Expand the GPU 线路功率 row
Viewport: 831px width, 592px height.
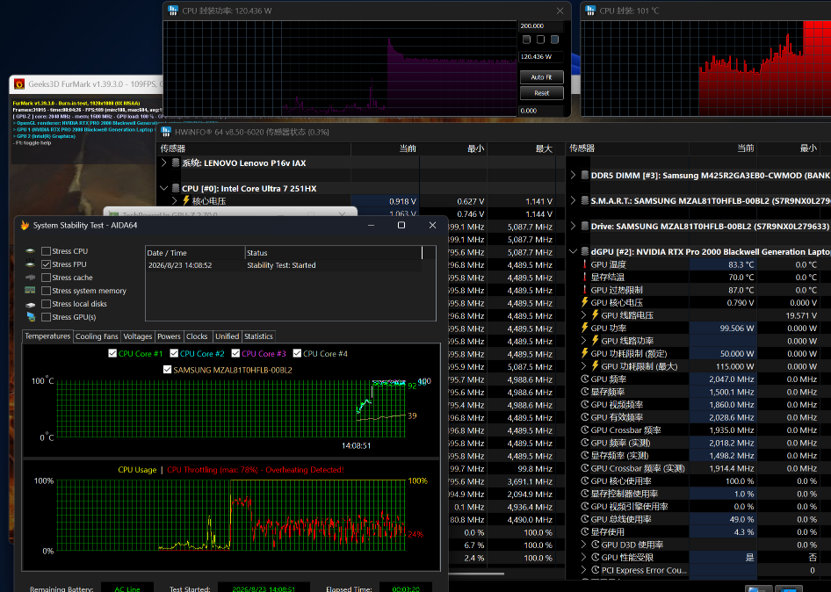click(584, 340)
